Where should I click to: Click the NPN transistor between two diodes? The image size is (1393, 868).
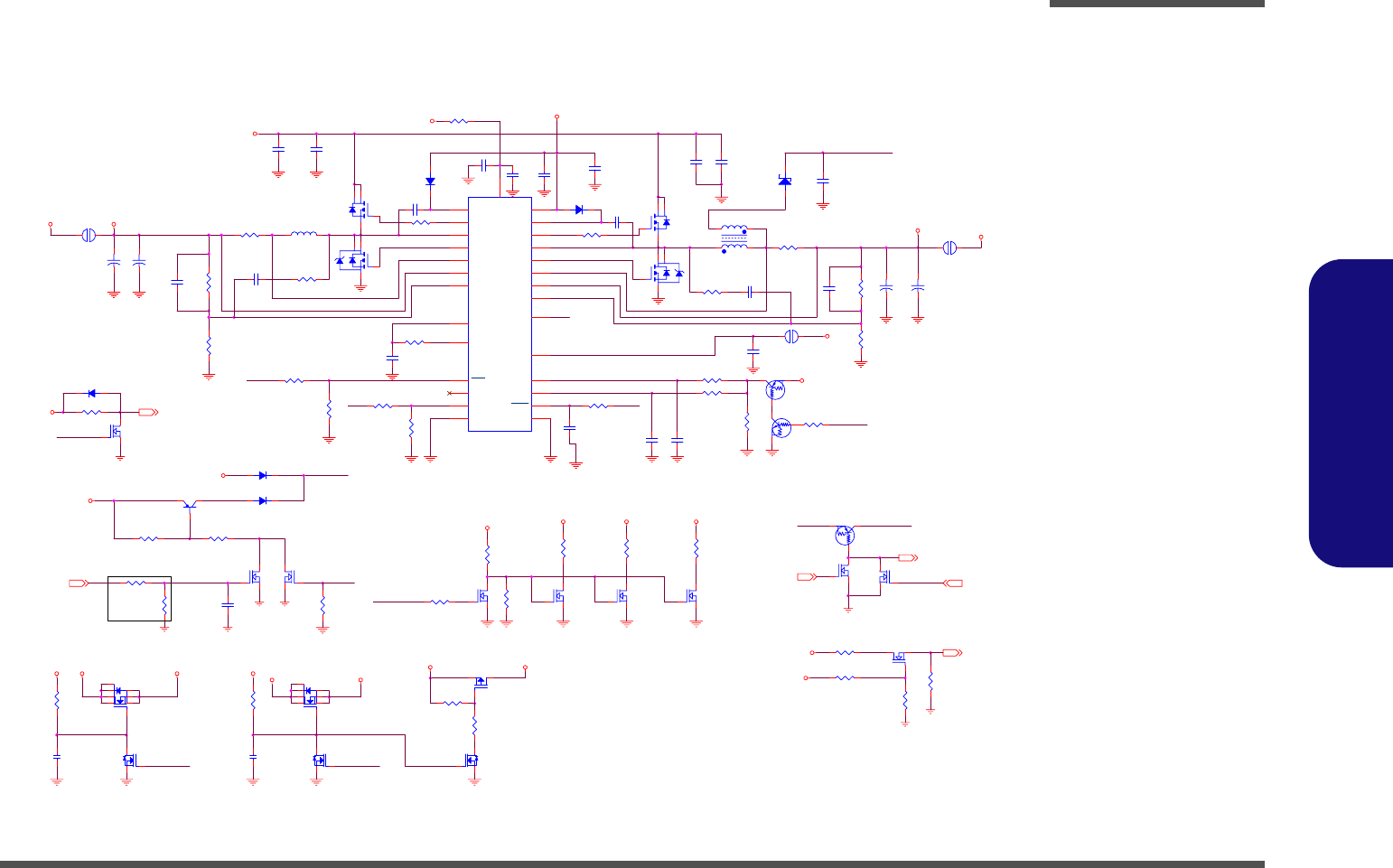pyautogui.click(x=190, y=504)
